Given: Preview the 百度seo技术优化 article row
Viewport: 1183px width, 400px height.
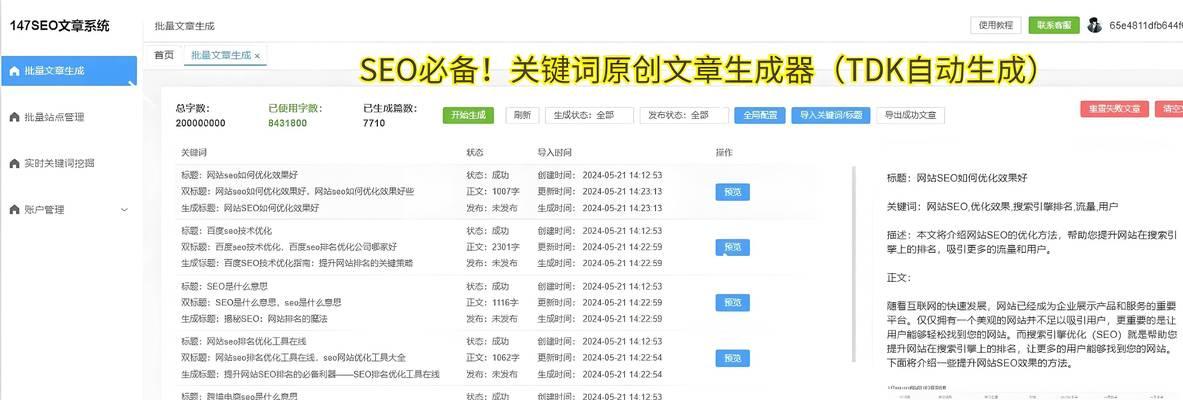Looking at the screenshot, I should 732,247.
